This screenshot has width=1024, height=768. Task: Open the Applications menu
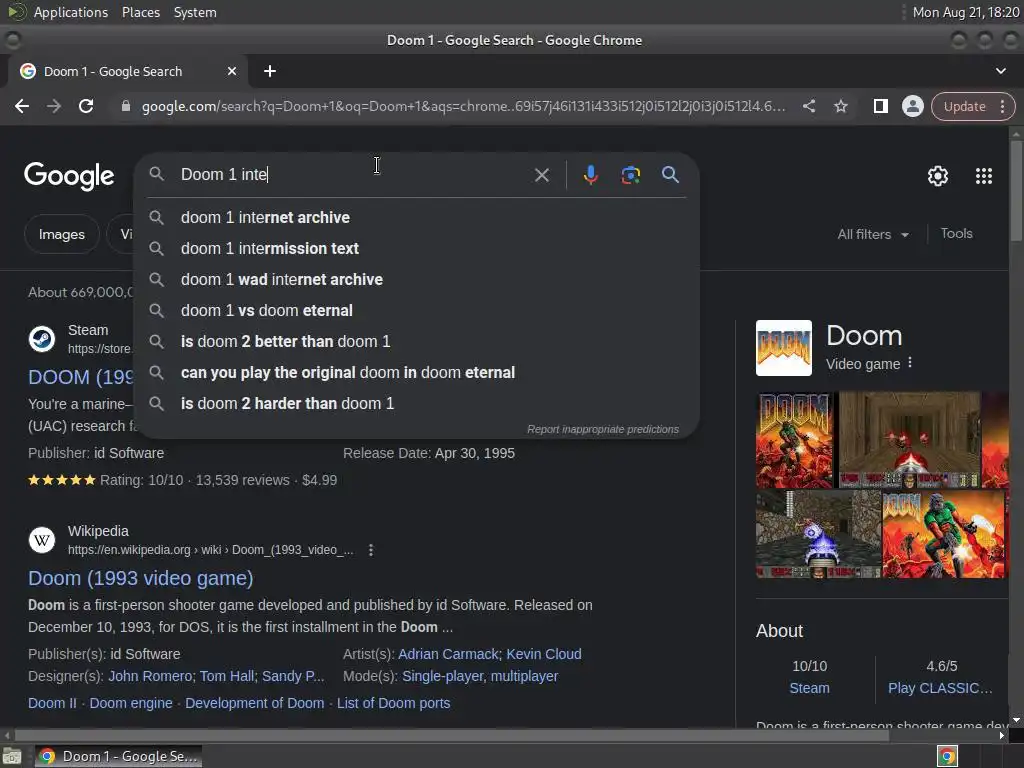point(71,12)
